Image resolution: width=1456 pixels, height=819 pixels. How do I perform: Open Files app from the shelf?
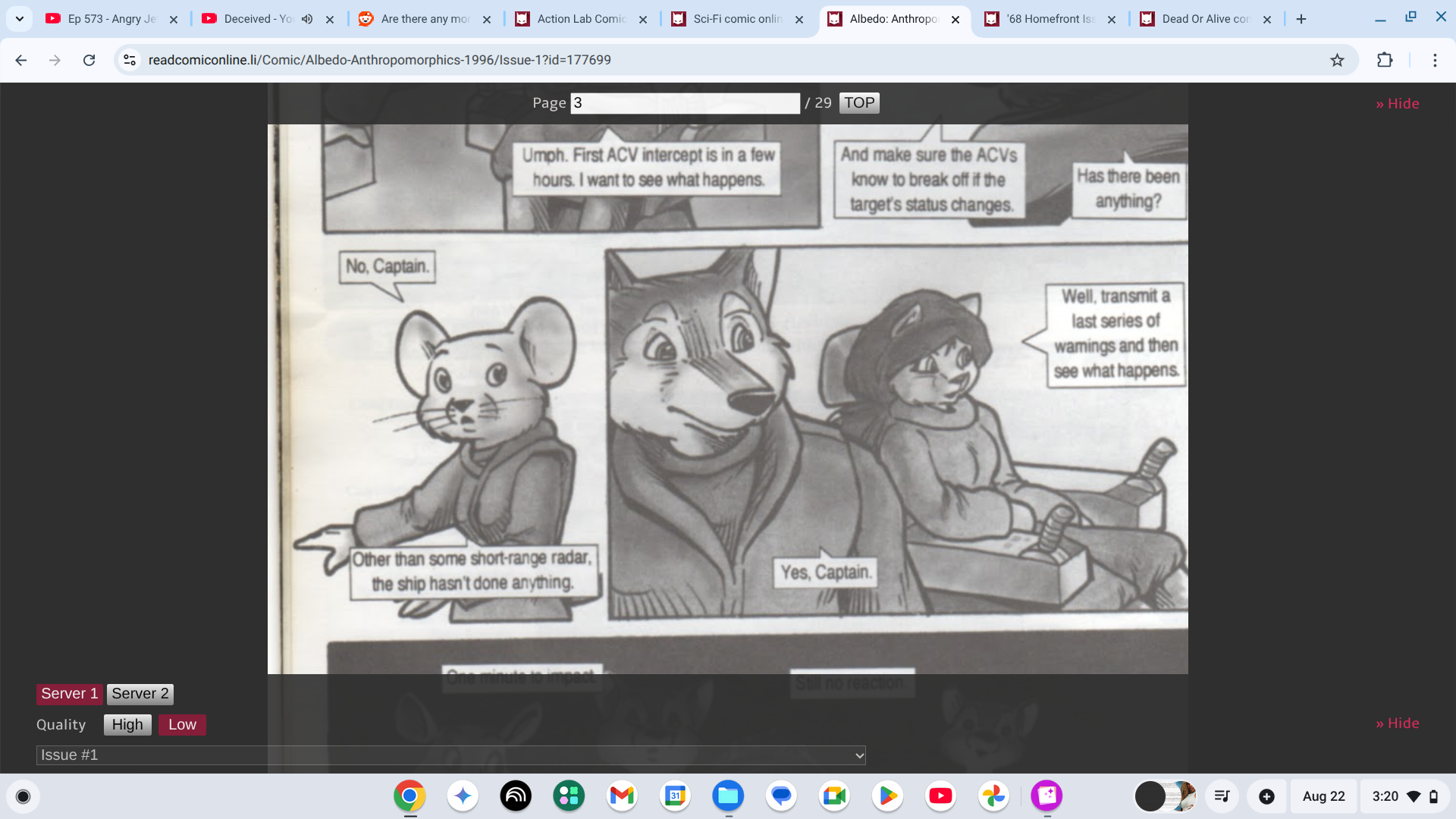(728, 795)
